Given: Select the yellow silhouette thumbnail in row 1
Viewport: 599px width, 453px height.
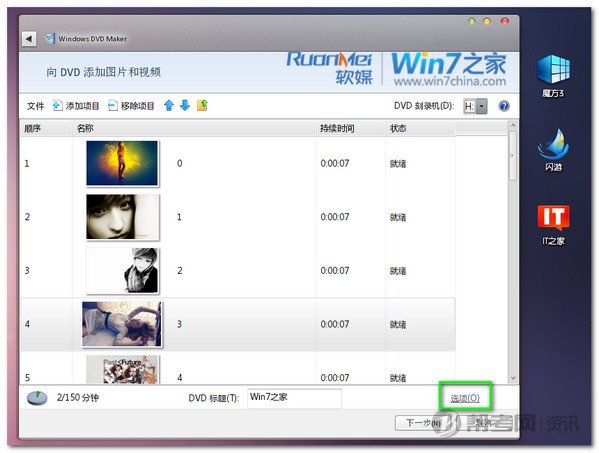Looking at the screenshot, I should tap(122, 163).
